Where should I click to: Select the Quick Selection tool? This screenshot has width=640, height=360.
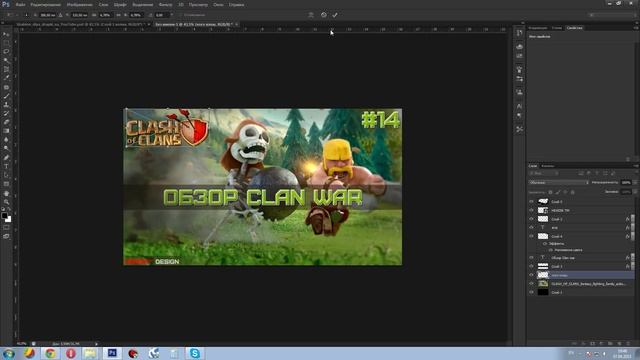pos(6,60)
